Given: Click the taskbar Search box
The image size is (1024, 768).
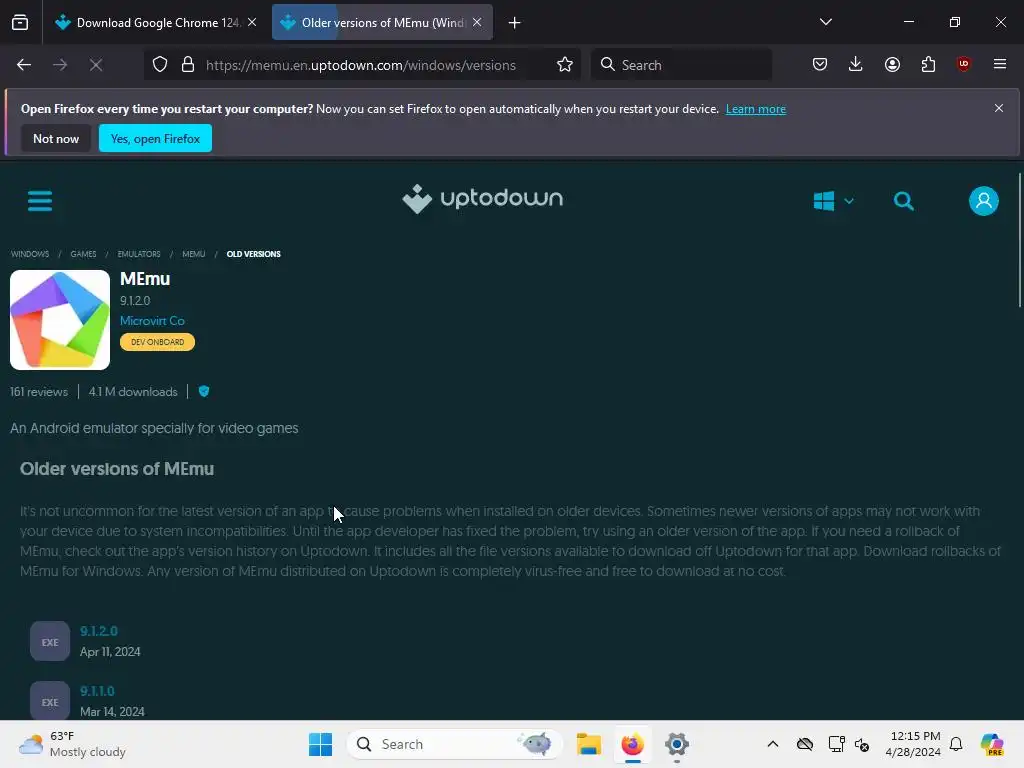Looking at the screenshot, I should [455, 744].
